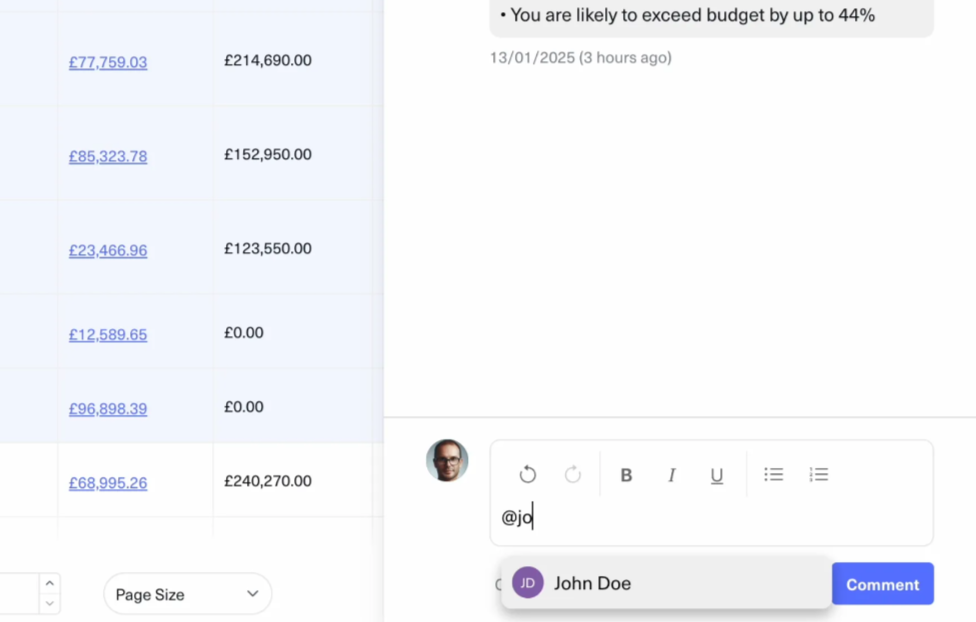Click the redo icon in comment toolbar
The width and height of the screenshot is (976, 622).
click(x=572, y=474)
